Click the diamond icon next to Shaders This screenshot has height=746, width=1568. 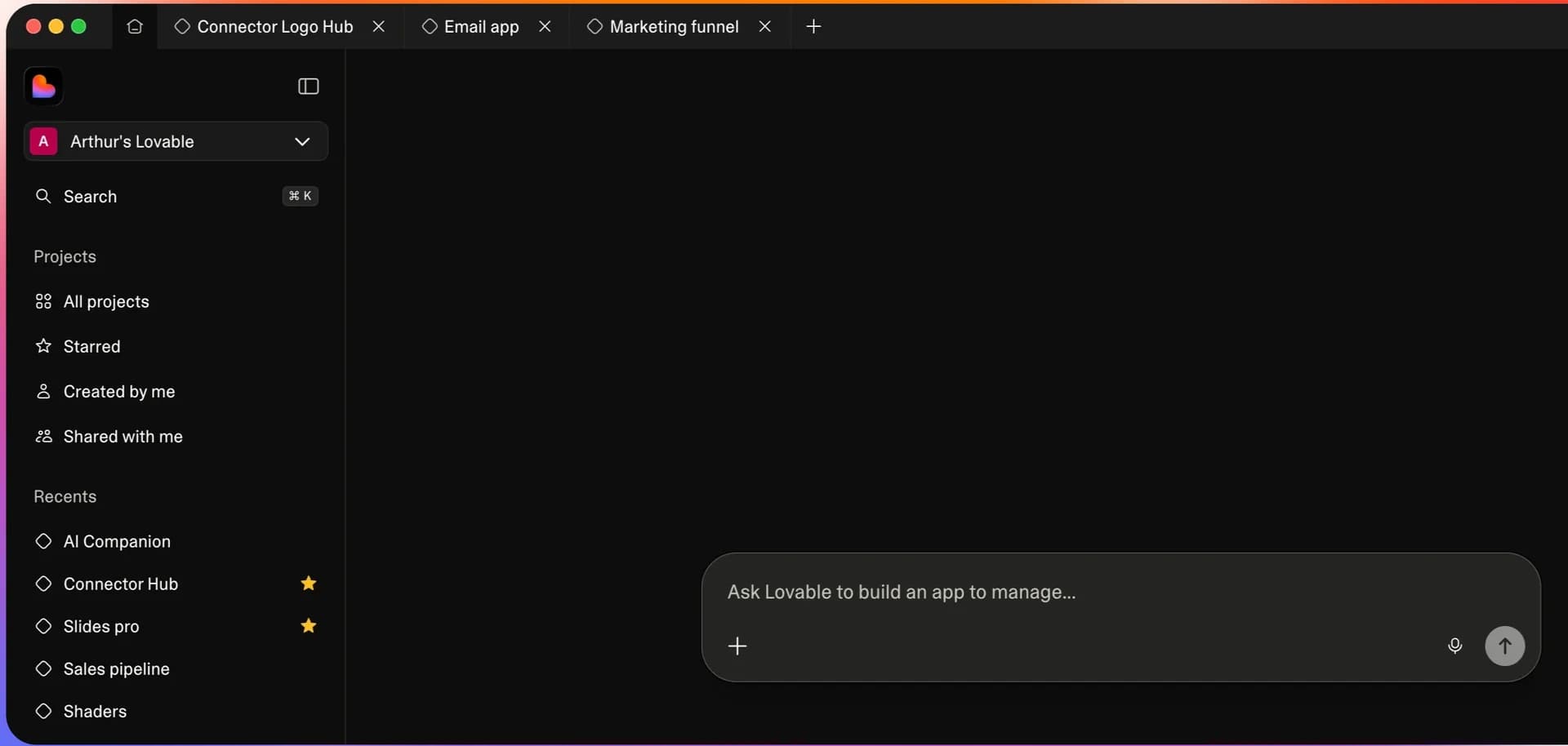click(x=43, y=711)
